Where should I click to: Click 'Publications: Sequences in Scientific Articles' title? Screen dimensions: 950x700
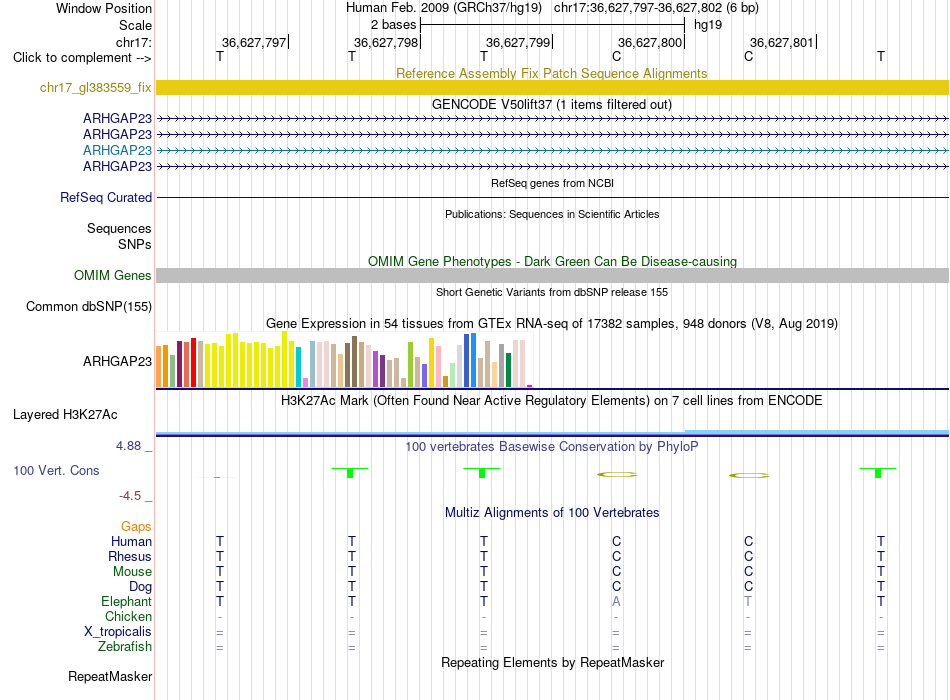552,214
